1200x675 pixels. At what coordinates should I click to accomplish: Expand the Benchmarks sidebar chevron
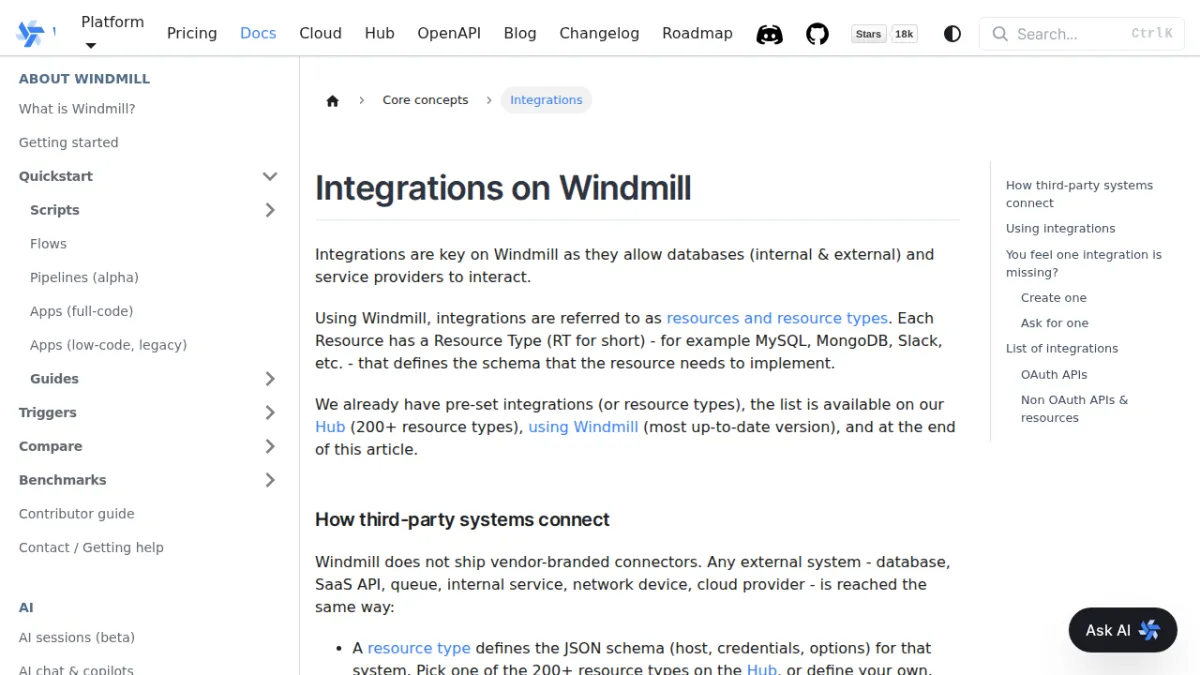pyautogui.click(x=269, y=480)
